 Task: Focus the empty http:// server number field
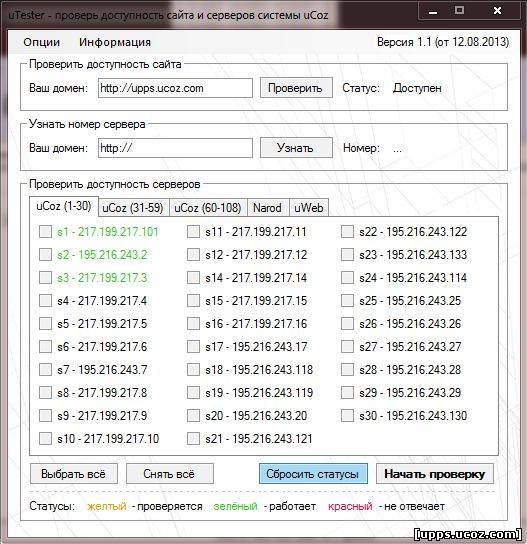tap(175, 148)
